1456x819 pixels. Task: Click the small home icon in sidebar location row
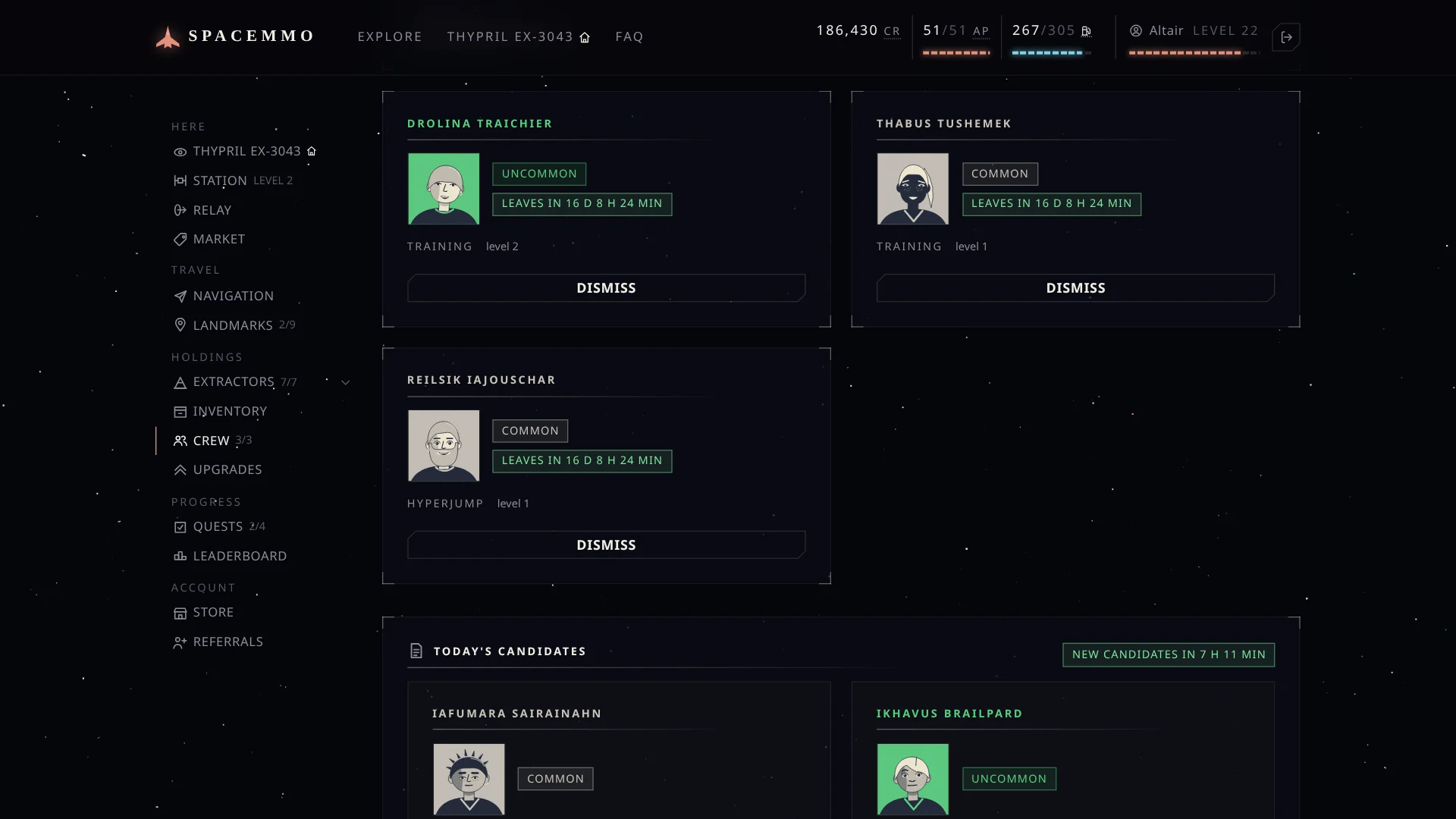311,151
